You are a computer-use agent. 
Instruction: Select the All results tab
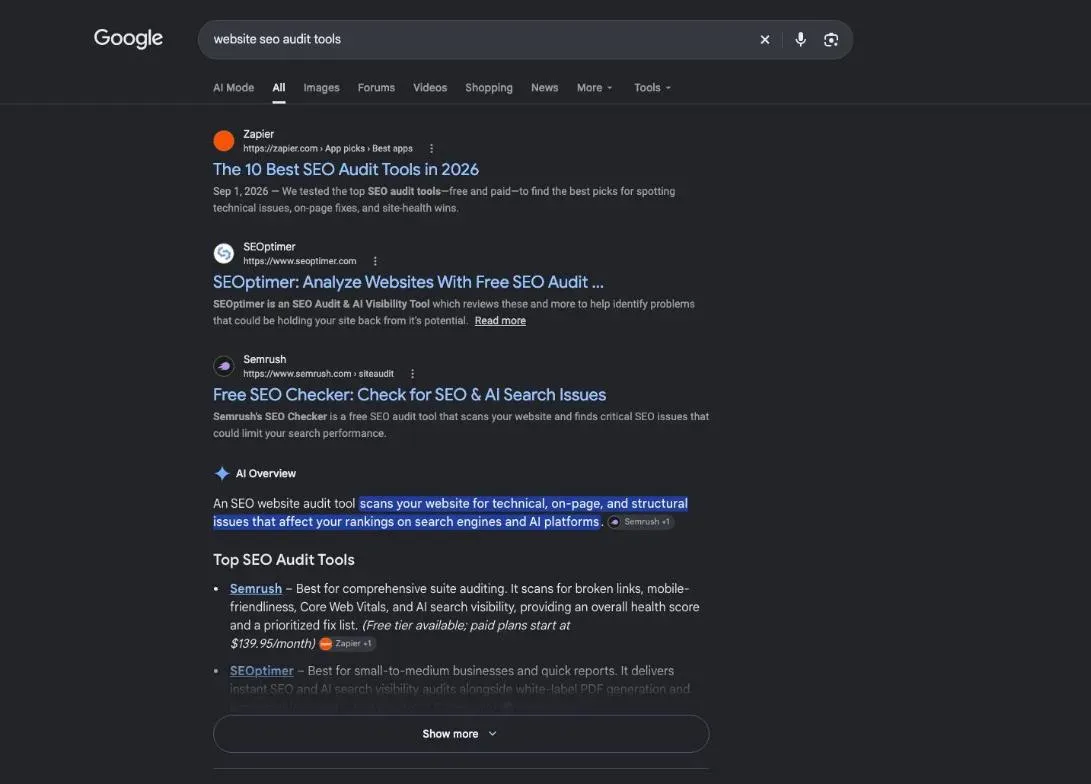[278, 88]
